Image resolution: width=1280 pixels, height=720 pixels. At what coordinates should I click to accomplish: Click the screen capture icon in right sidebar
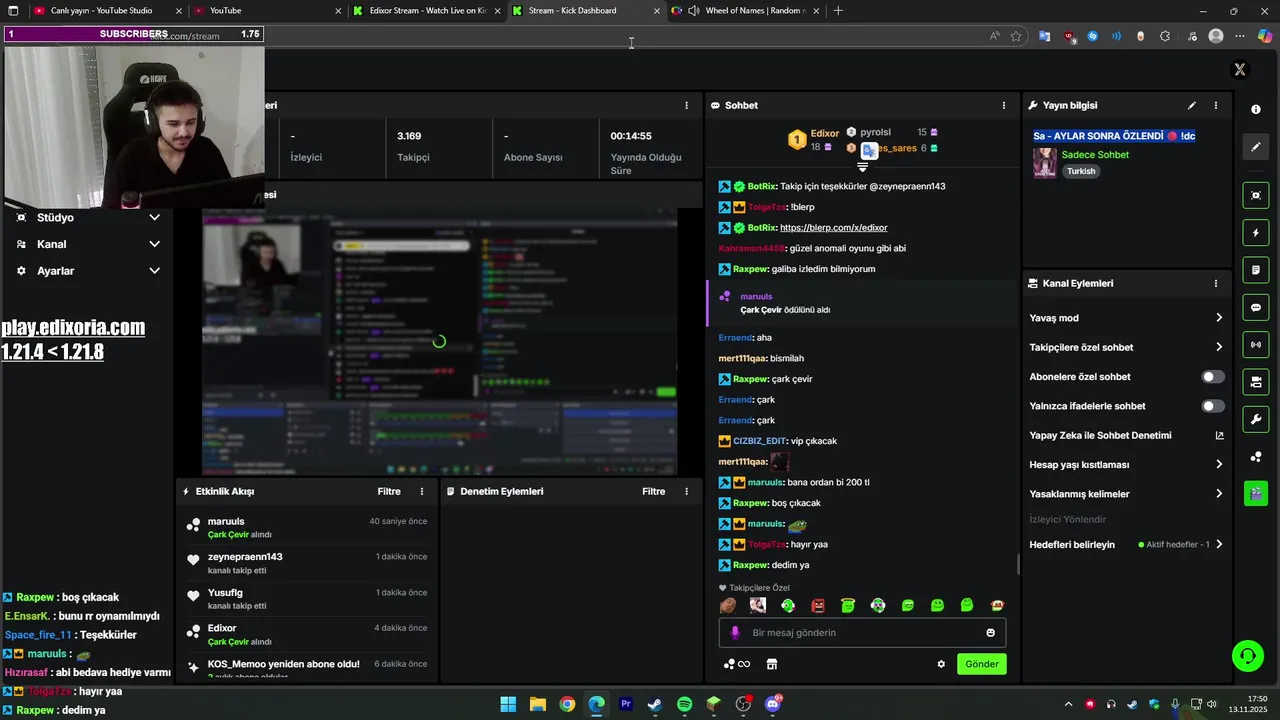[1256, 195]
